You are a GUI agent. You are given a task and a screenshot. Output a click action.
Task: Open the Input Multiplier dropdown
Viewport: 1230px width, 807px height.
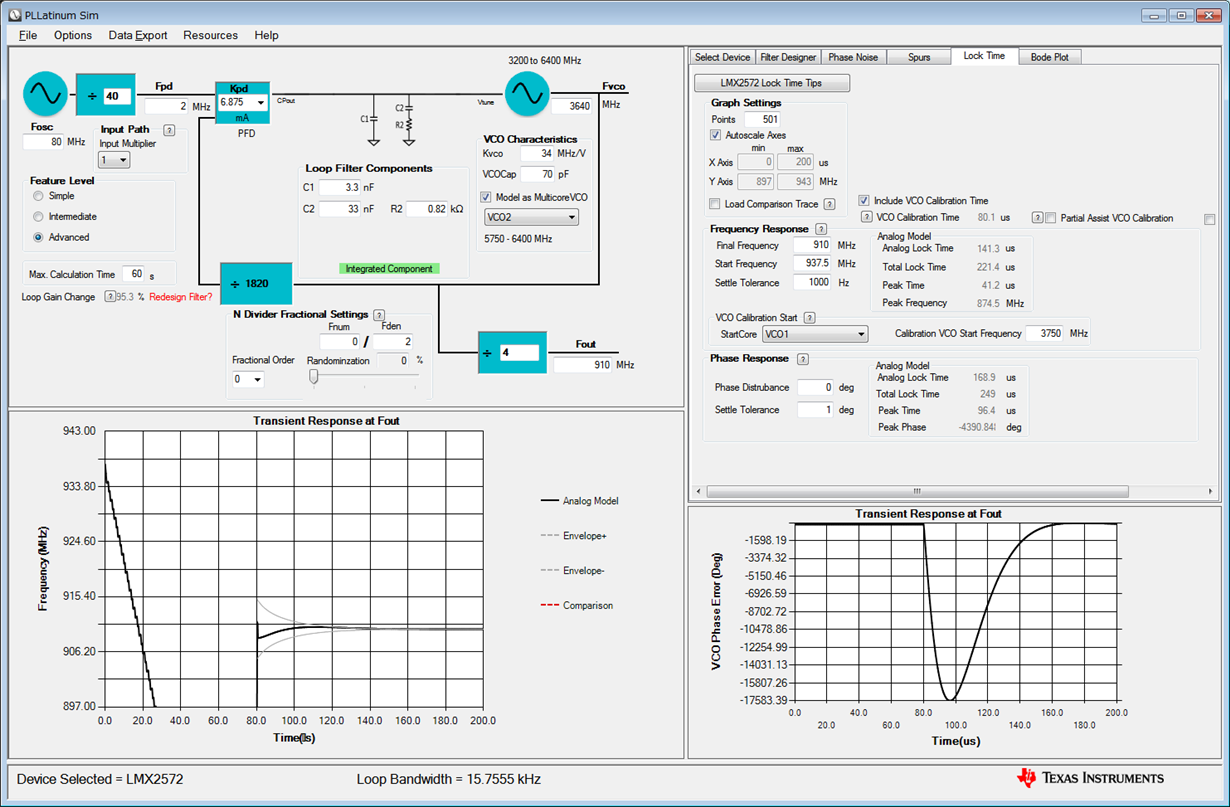tap(115, 160)
